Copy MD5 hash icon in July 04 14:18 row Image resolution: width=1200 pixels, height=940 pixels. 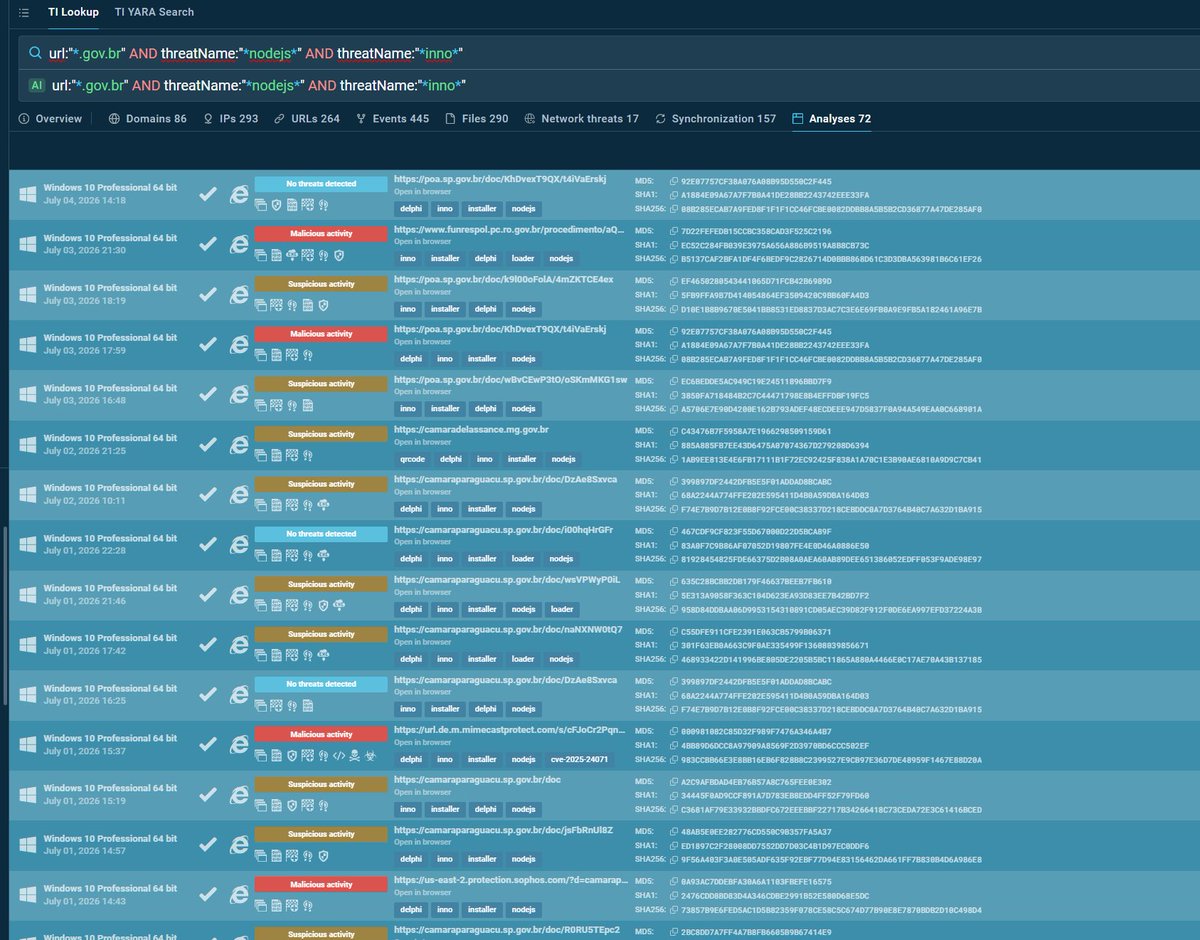pyautogui.click(x=674, y=182)
